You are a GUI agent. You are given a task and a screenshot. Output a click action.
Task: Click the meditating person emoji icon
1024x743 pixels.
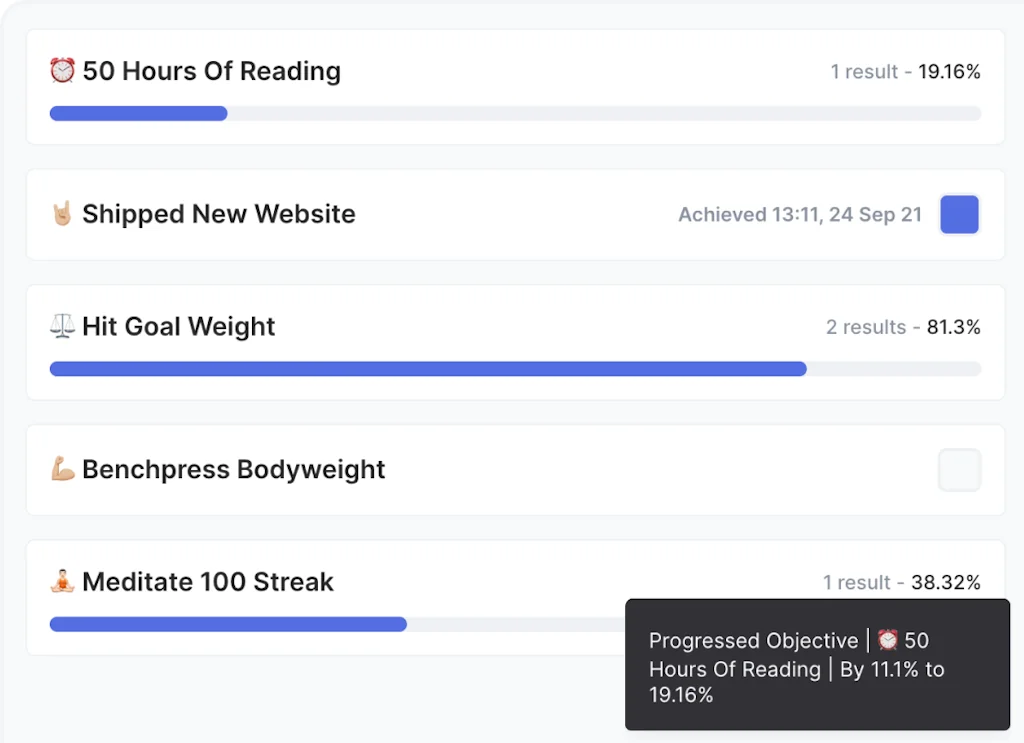point(62,582)
